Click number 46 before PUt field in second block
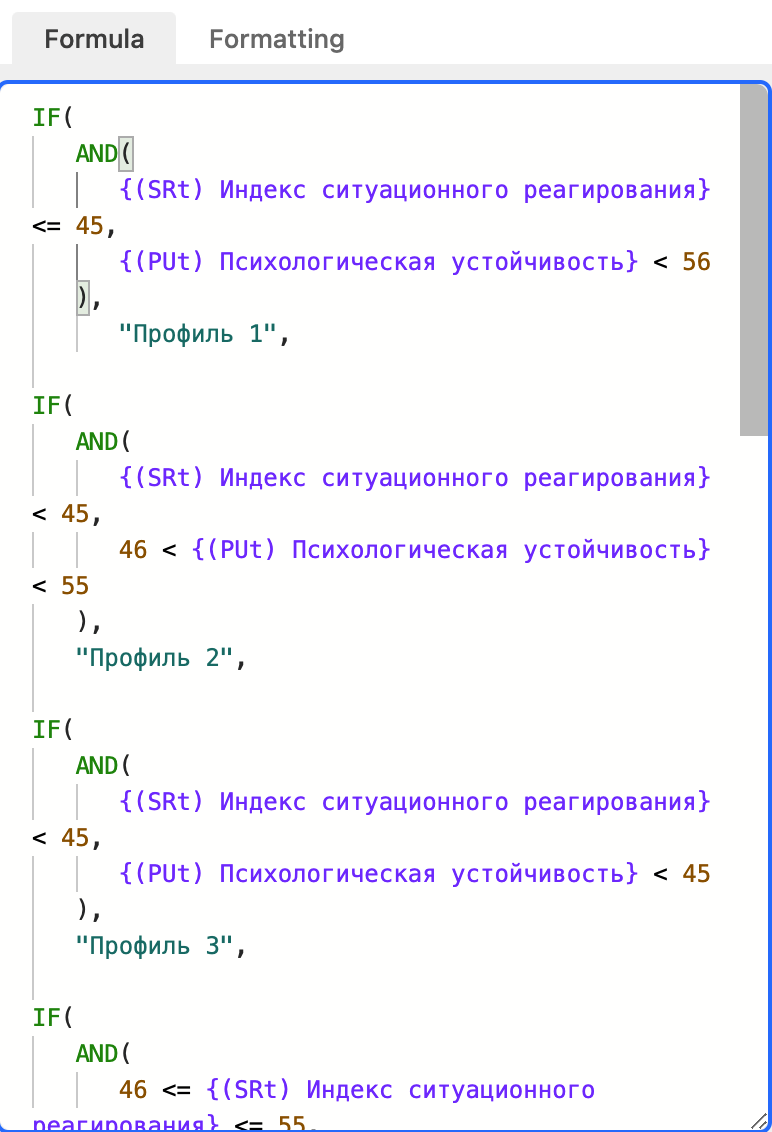The height and width of the screenshot is (1132, 772). 133,550
